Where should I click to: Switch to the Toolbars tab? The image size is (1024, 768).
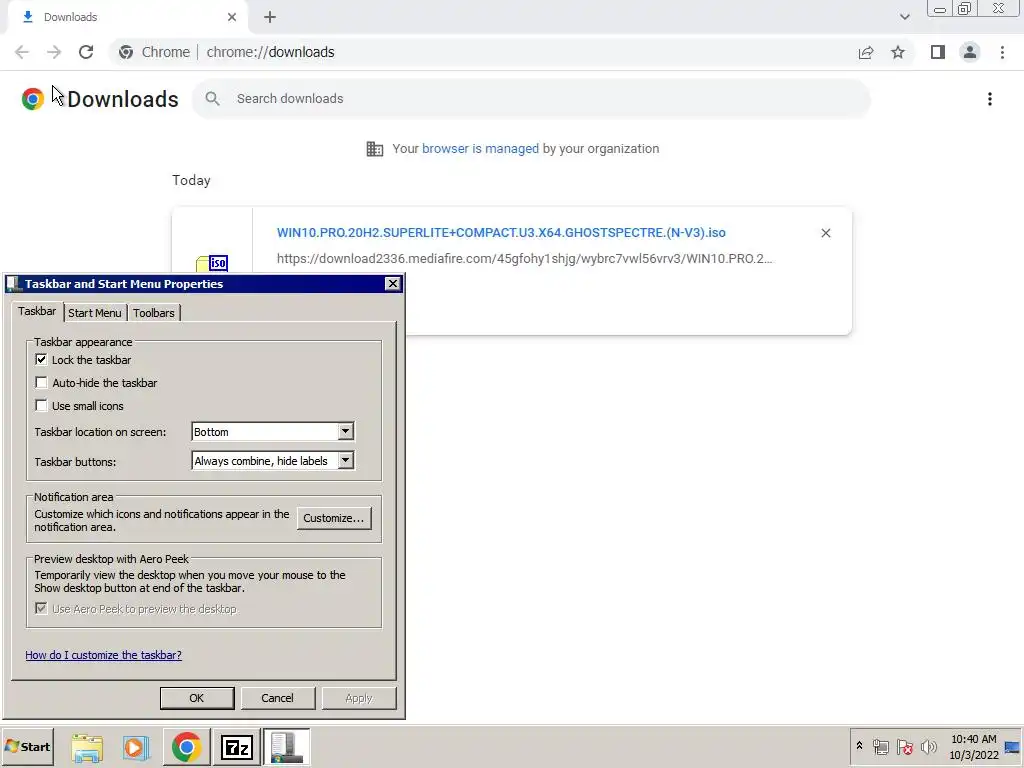pos(154,313)
